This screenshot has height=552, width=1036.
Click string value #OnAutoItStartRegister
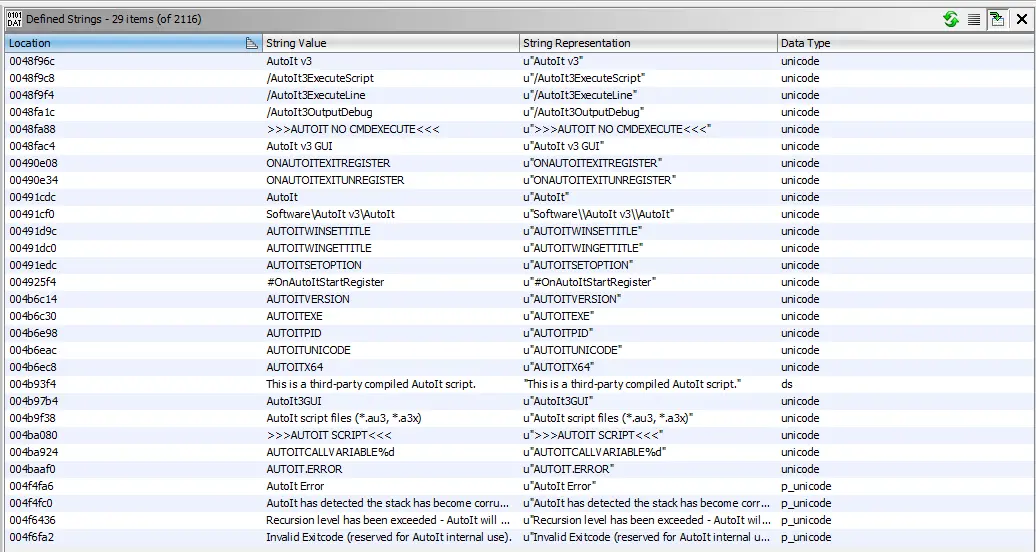pyautogui.click(x=325, y=282)
